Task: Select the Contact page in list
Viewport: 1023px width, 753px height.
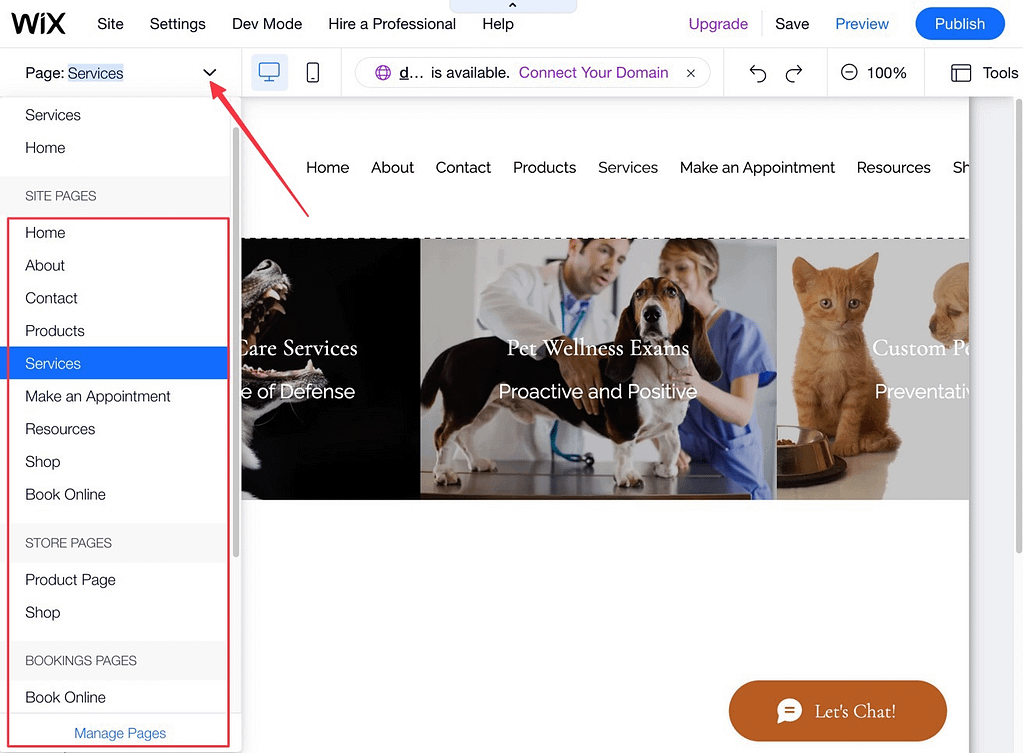Action: [x=117, y=298]
